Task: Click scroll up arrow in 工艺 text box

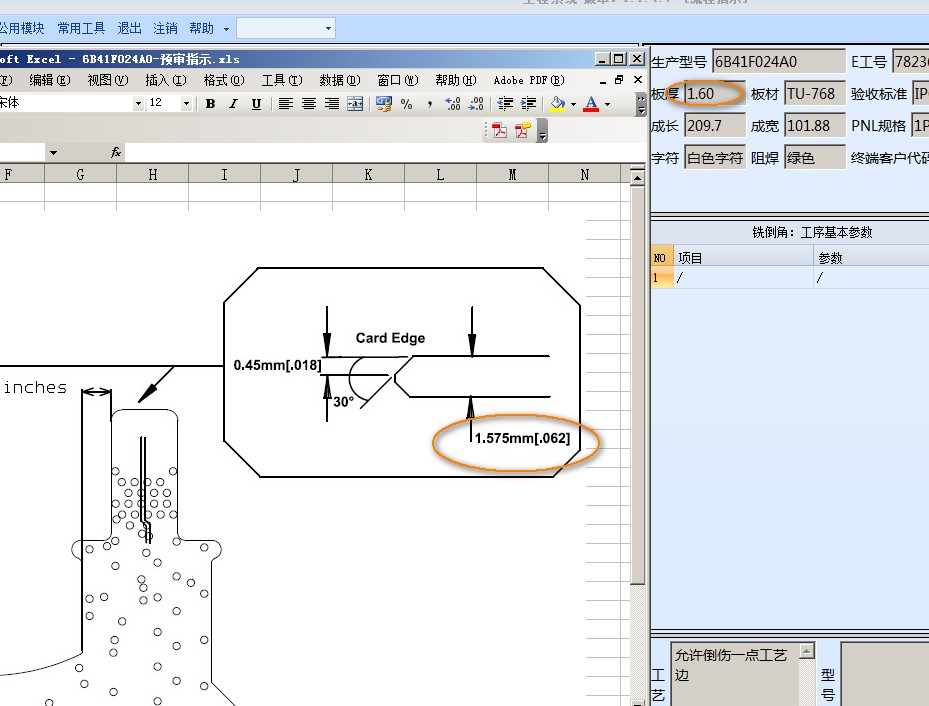Action: [806, 652]
